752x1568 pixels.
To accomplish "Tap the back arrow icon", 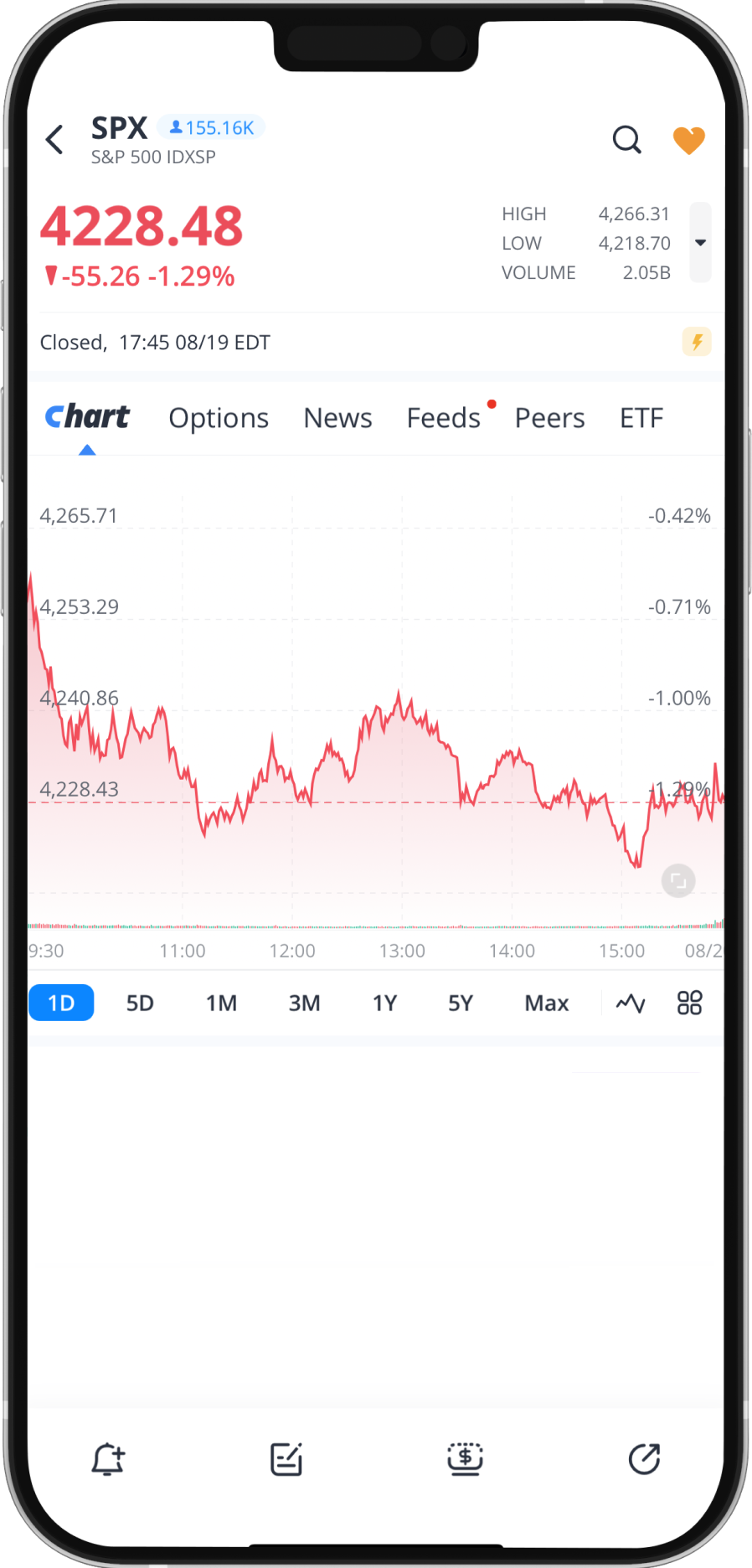I will (x=55, y=140).
